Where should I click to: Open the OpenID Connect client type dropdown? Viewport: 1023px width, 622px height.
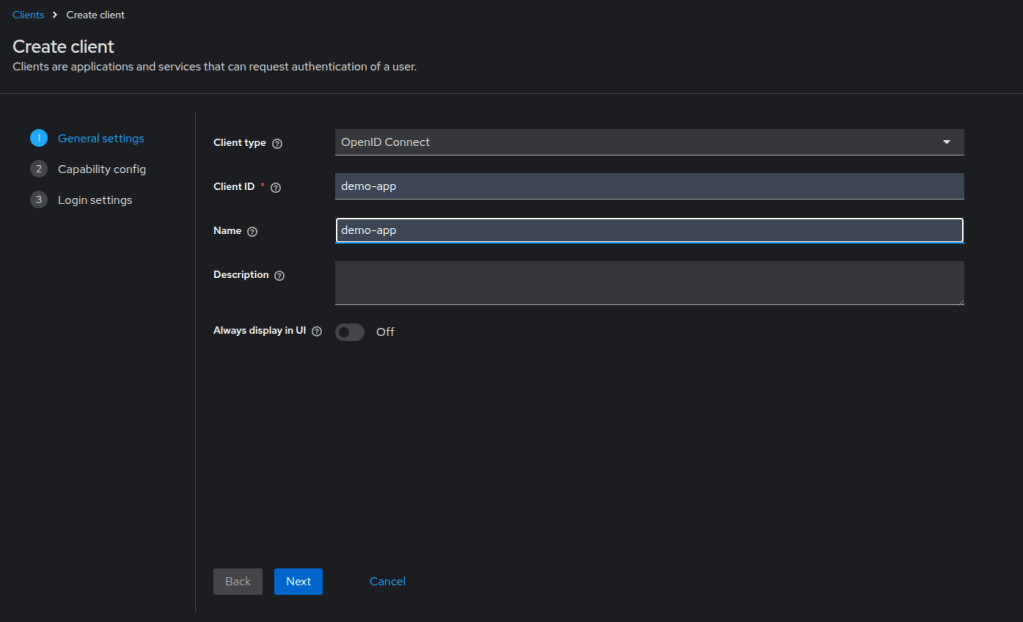(x=650, y=142)
